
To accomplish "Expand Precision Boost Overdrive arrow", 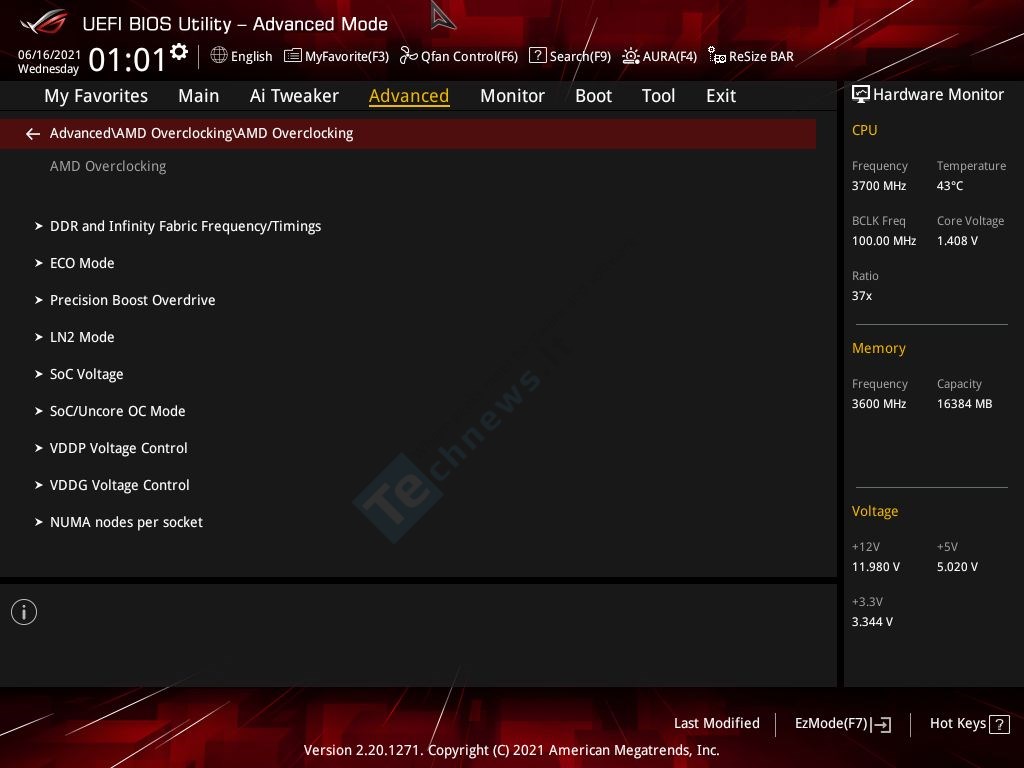I will [x=39, y=300].
